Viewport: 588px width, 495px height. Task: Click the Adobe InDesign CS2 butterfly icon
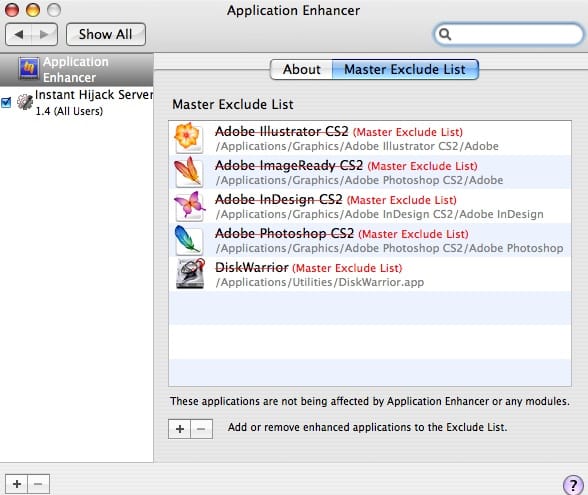click(189, 206)
